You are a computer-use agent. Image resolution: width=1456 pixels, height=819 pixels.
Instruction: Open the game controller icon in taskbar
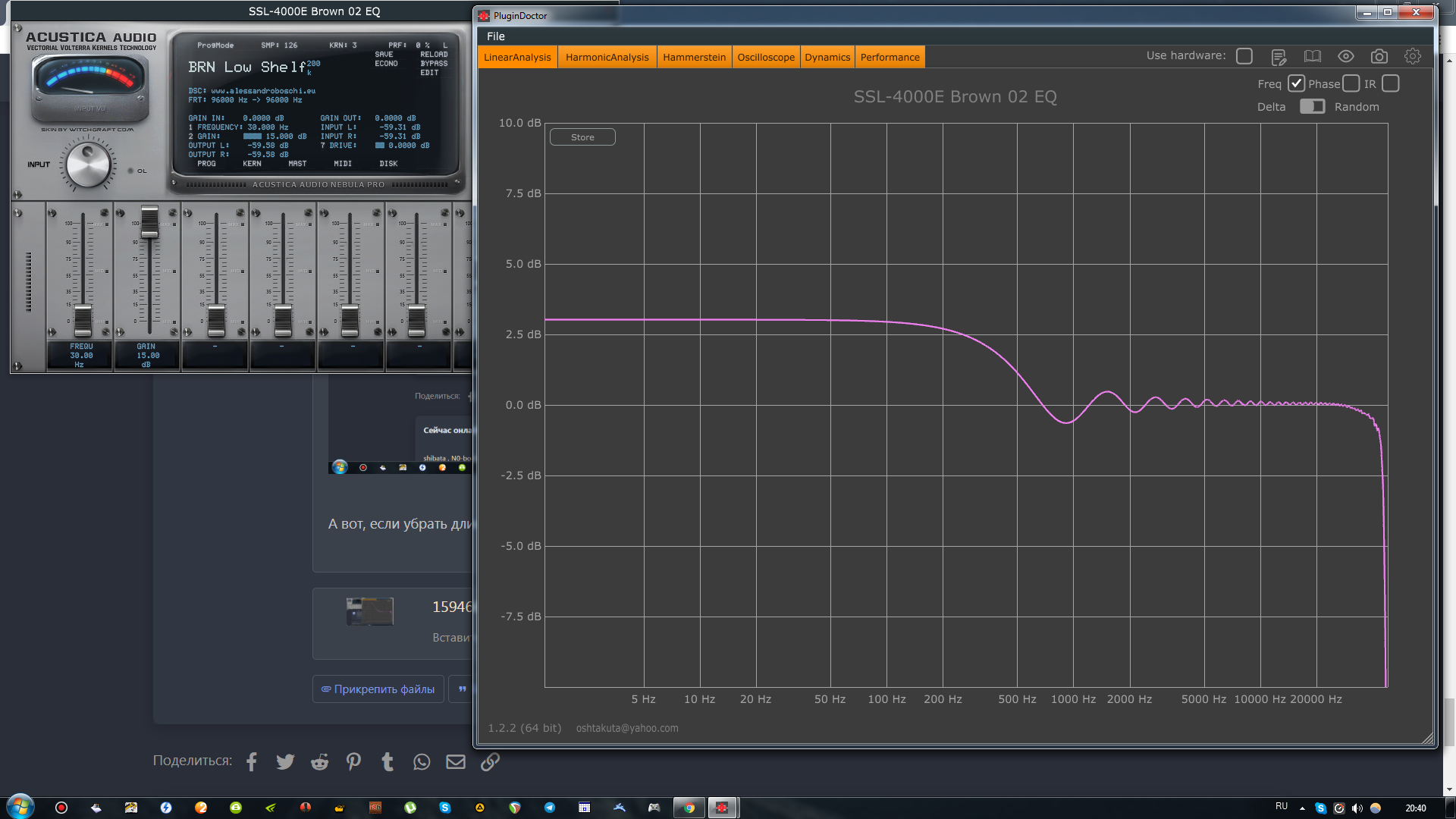point(654,808)
